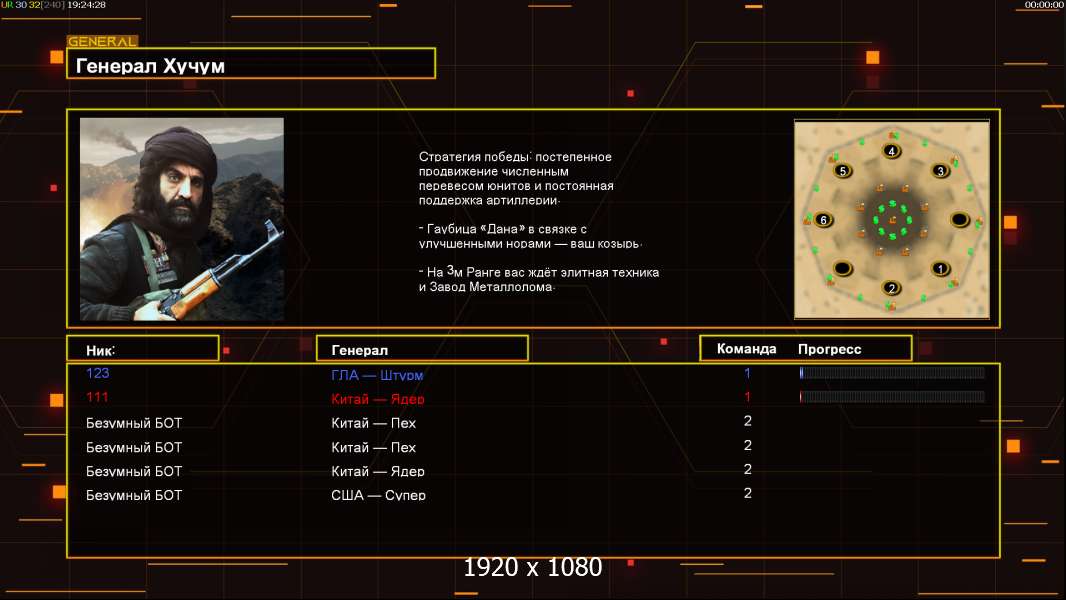
Task: Click start position 4 on the minimap
Action: coord(891,151)
